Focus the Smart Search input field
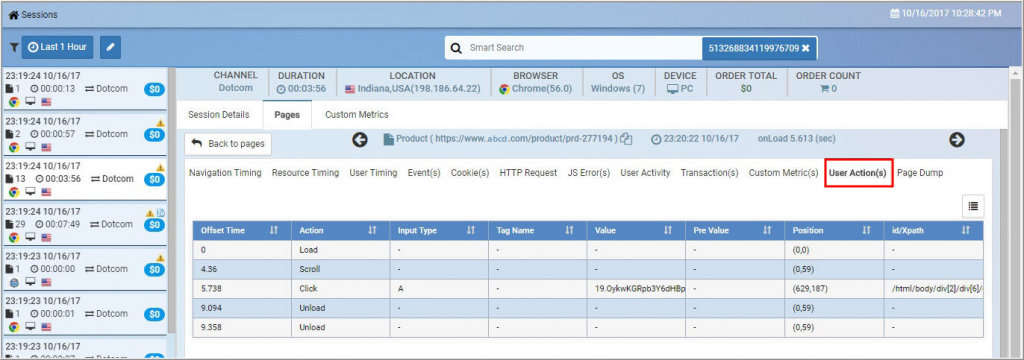This screenshot has height=360, width=1024. (x=582, y=48)
